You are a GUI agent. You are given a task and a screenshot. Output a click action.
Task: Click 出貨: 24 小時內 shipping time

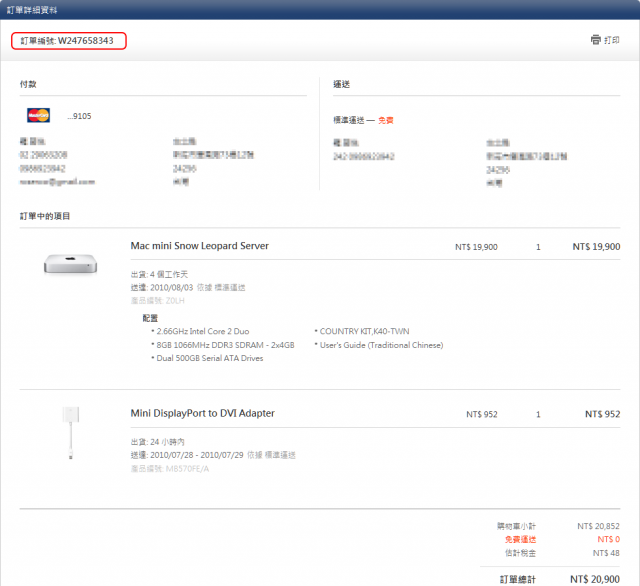[158, 442]
